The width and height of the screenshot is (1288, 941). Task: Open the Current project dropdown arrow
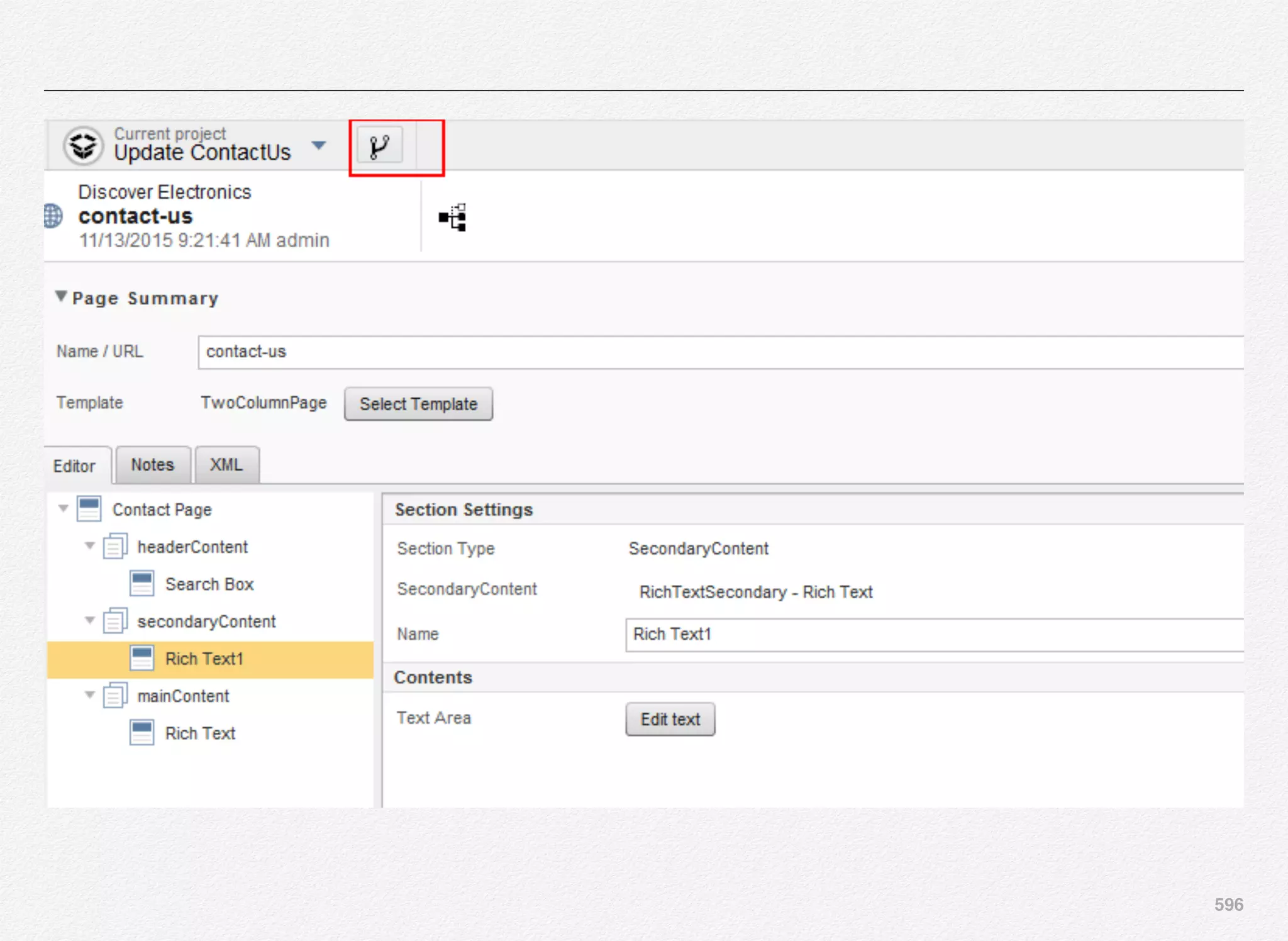[319, 146]
